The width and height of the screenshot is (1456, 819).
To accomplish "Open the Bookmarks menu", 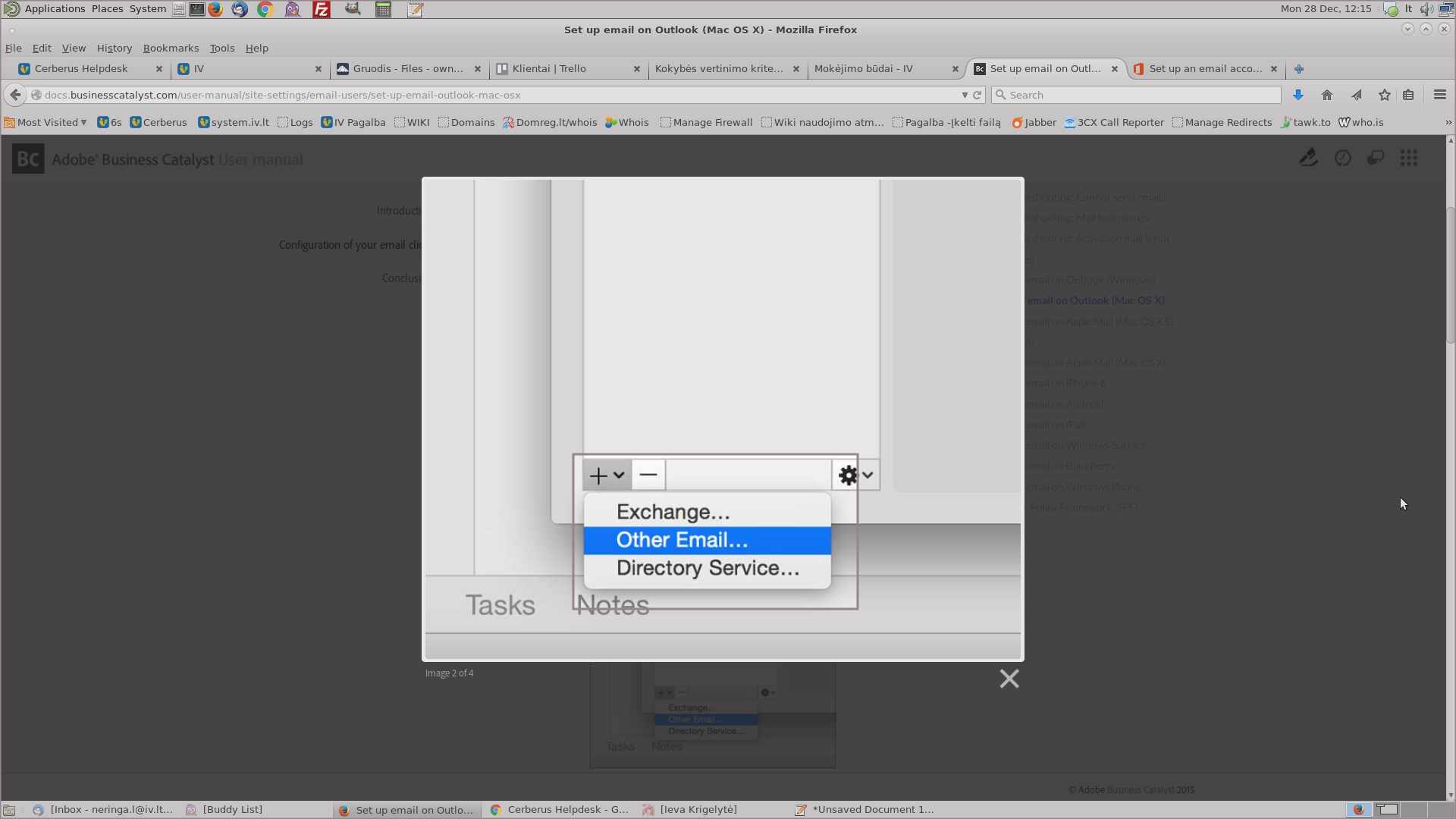I will [x=171, y=48].
